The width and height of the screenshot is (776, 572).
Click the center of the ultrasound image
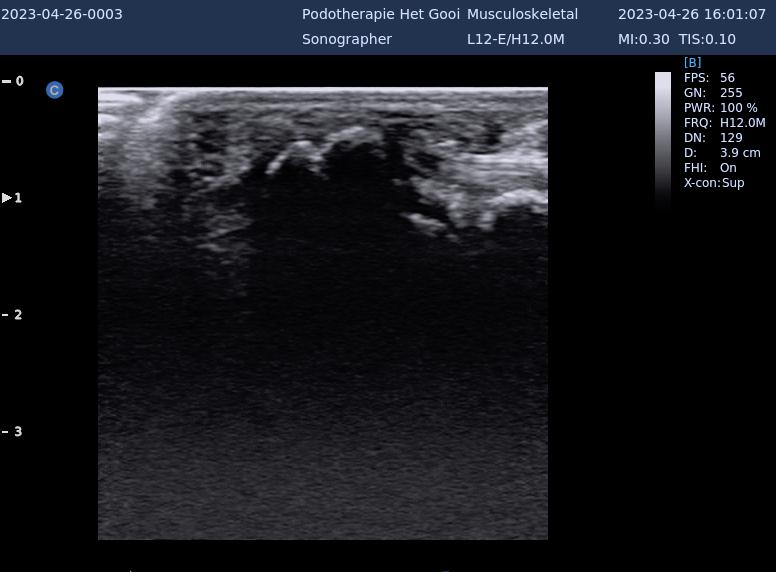click(323, 314)
